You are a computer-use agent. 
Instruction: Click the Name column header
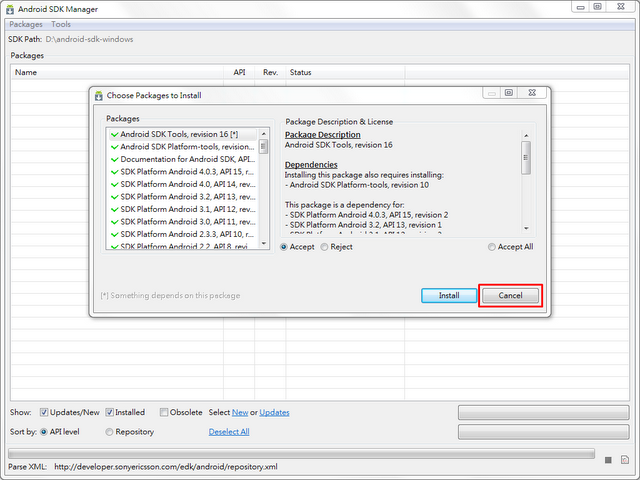[x=117, y=72]
